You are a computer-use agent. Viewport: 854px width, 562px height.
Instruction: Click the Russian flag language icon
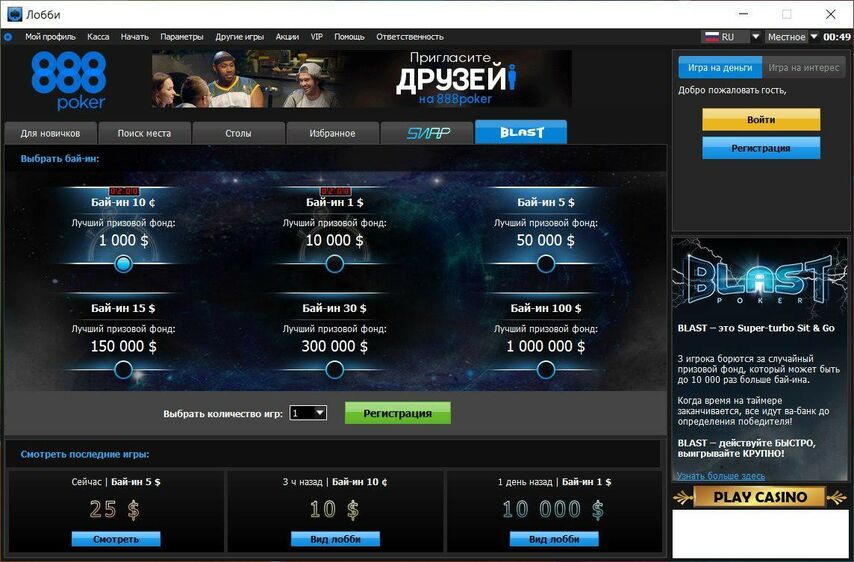tap(711, 36)
